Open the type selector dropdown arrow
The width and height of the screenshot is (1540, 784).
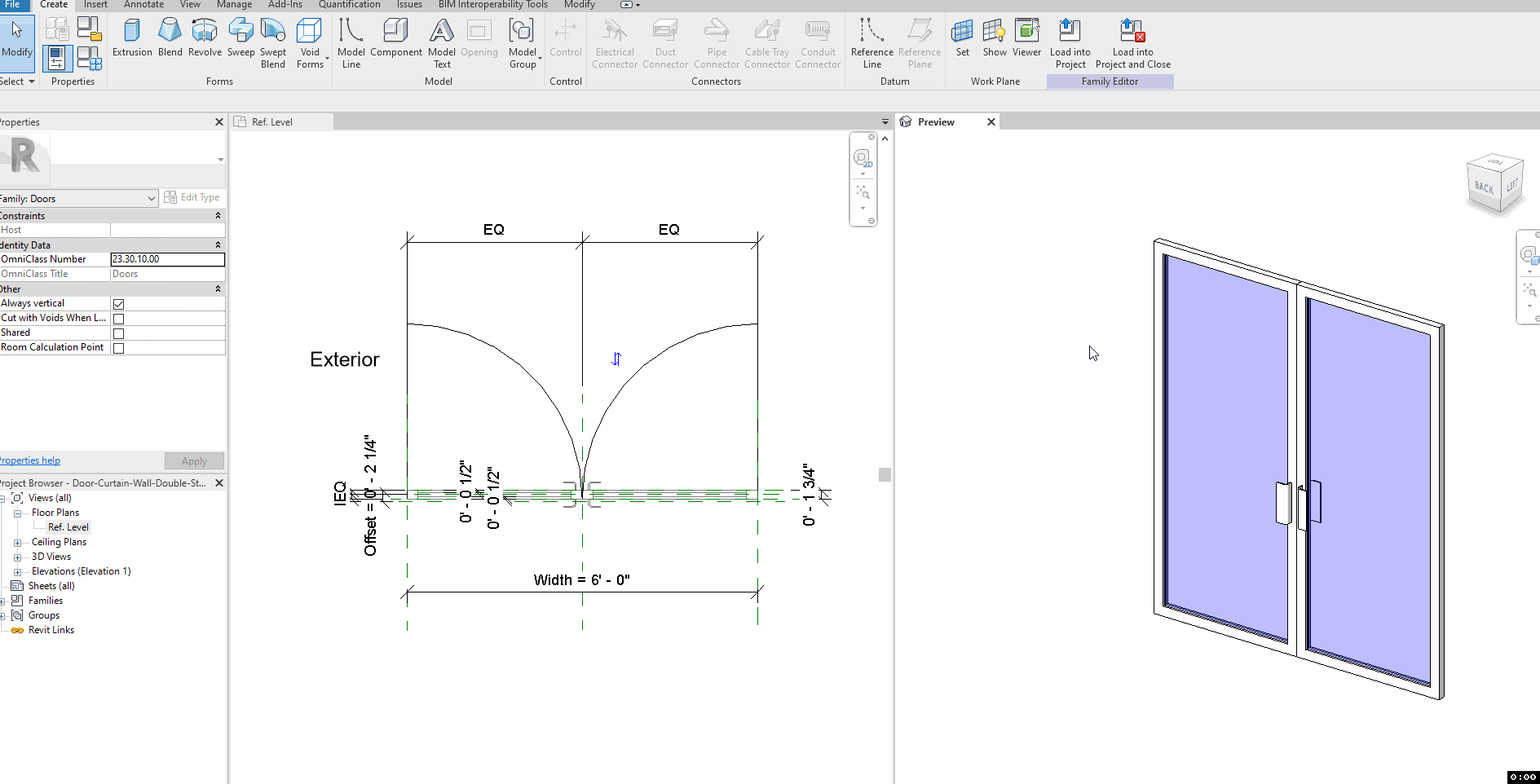(220, 160)
